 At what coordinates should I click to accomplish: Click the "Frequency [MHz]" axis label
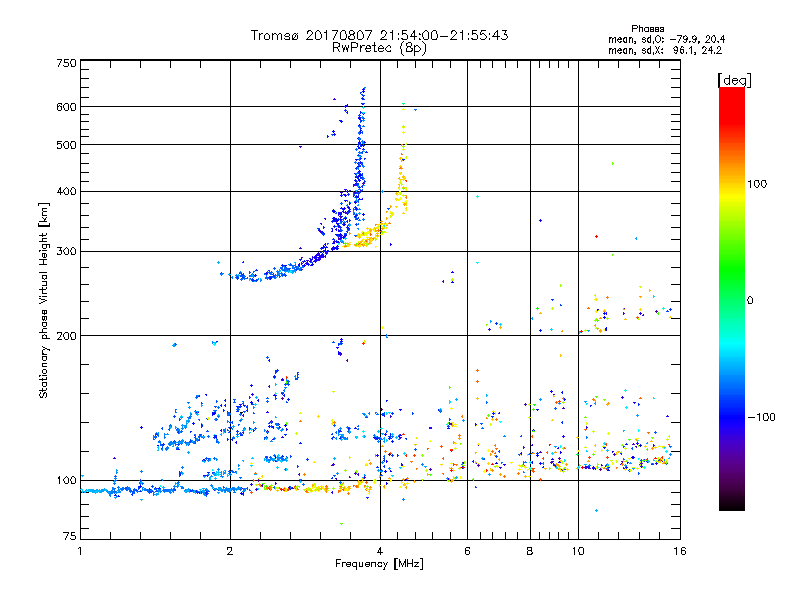pyautogui.click(x=379, y=564)
